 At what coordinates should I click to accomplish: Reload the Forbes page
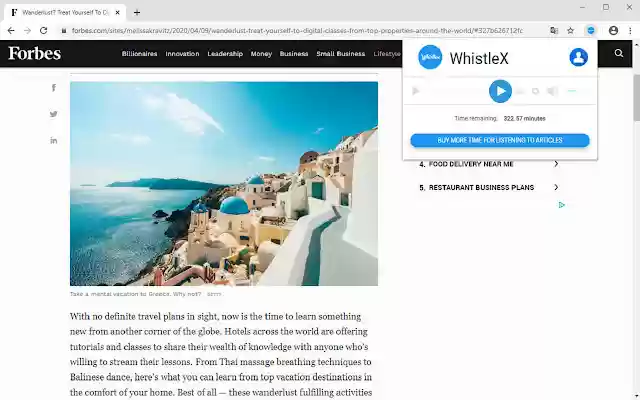tap(44, 31)
